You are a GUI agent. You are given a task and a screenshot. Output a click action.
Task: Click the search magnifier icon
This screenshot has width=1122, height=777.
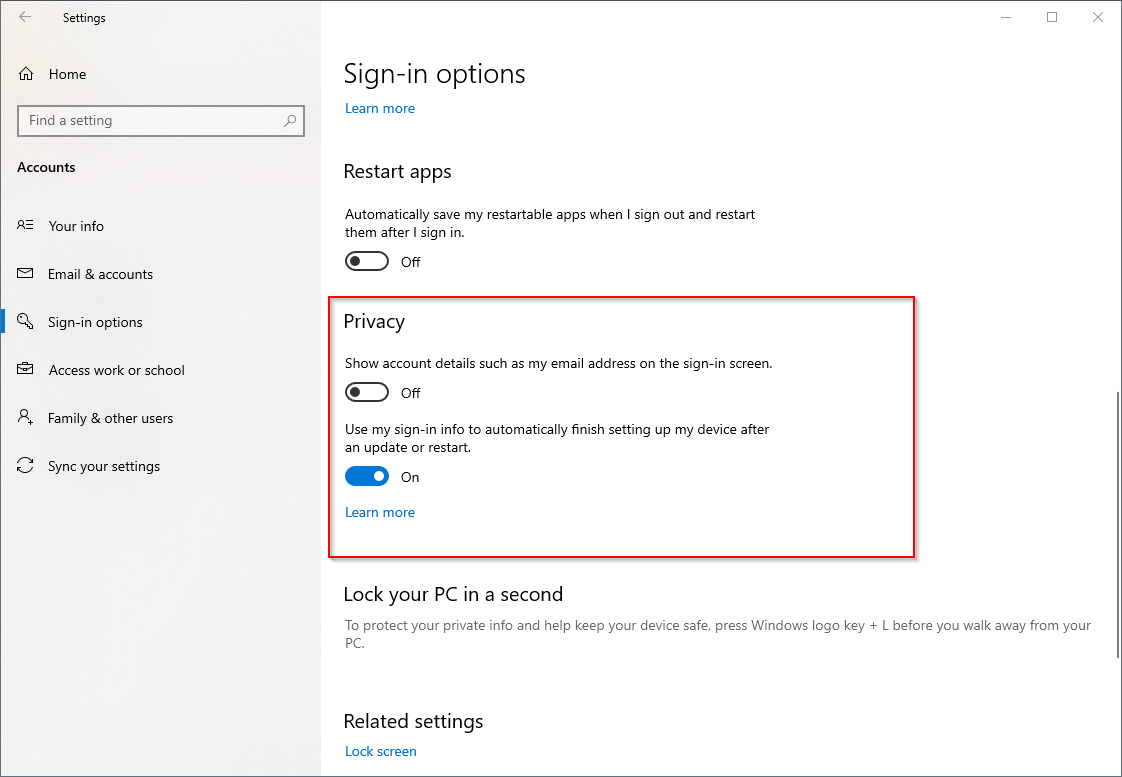click(x=290, y=121)
